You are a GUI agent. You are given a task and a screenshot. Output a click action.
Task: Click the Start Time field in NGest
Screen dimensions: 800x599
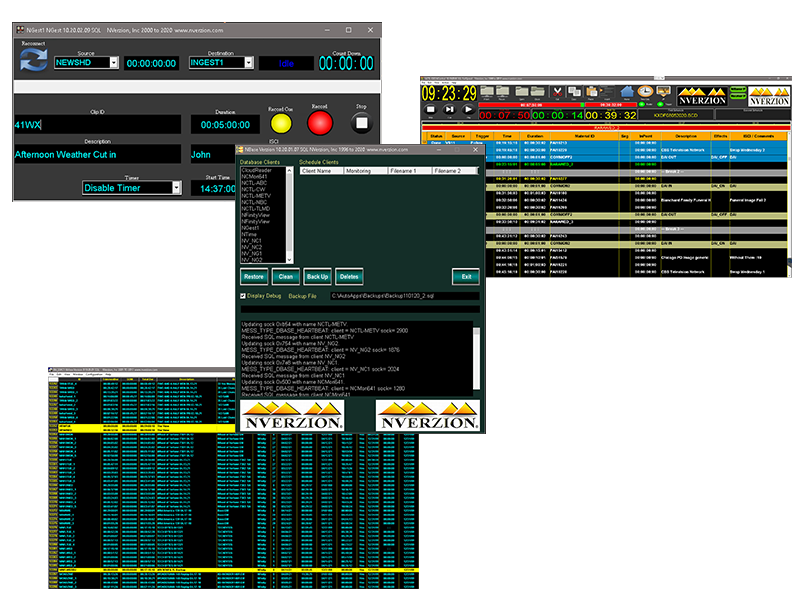[213, 188]
